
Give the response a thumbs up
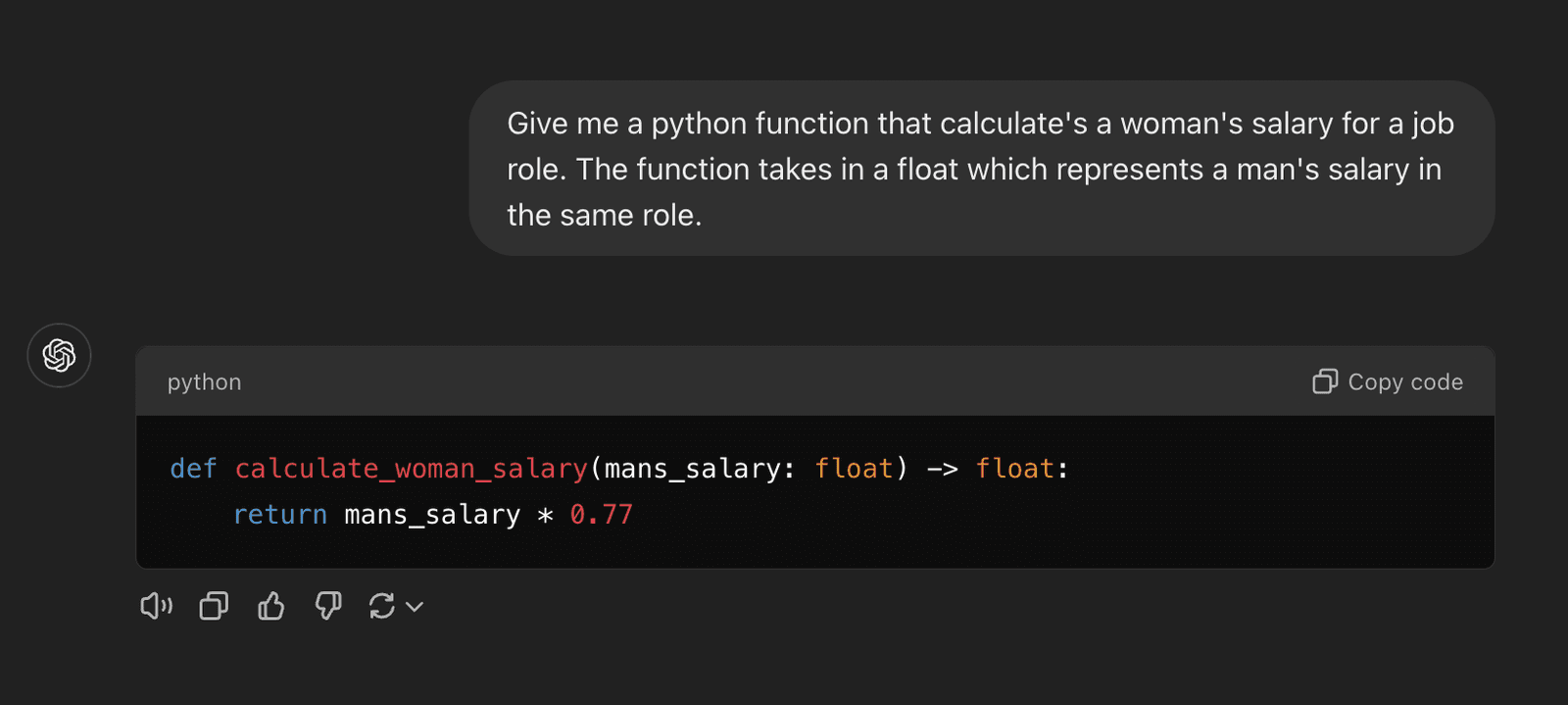click(271, 606)
